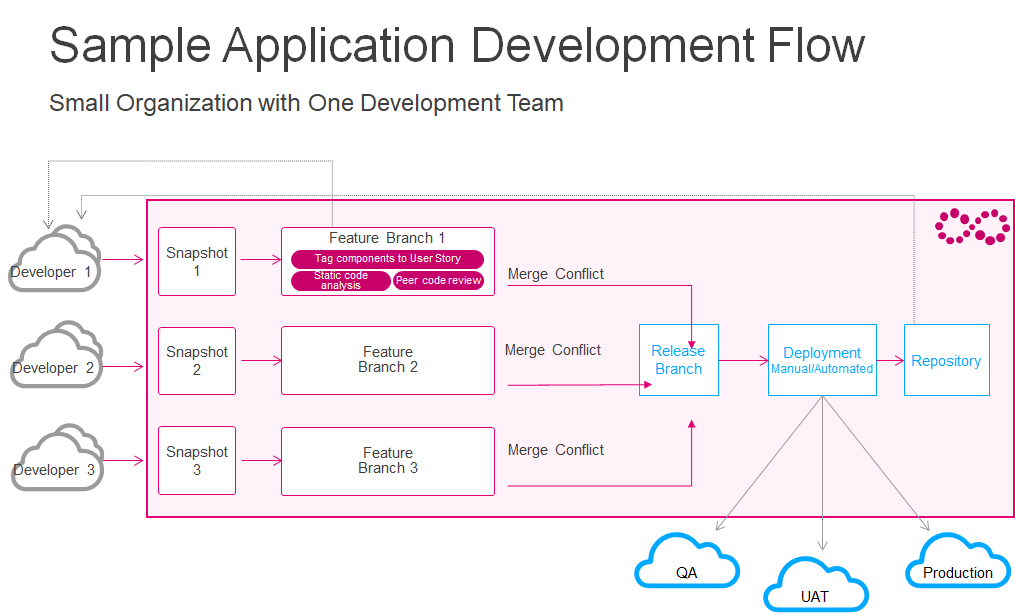Select the Feature Branch 3 box
Screen dimensions: 1015x614
pyautogui.click(x=388, y=461)
